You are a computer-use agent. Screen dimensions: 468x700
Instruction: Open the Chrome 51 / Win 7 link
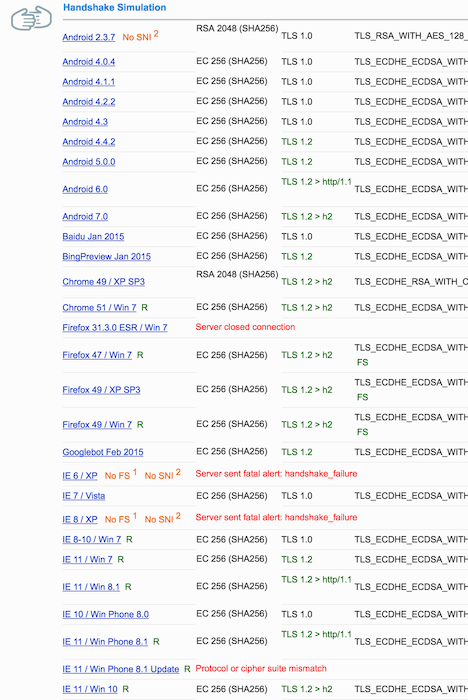point(100,308)
